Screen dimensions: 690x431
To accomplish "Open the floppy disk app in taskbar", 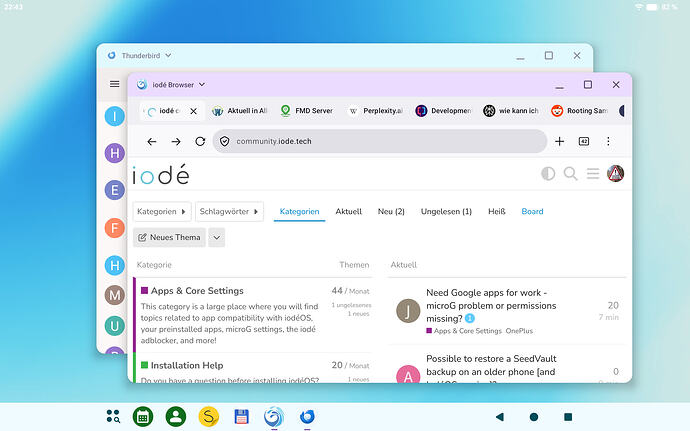I will point(241,416).
